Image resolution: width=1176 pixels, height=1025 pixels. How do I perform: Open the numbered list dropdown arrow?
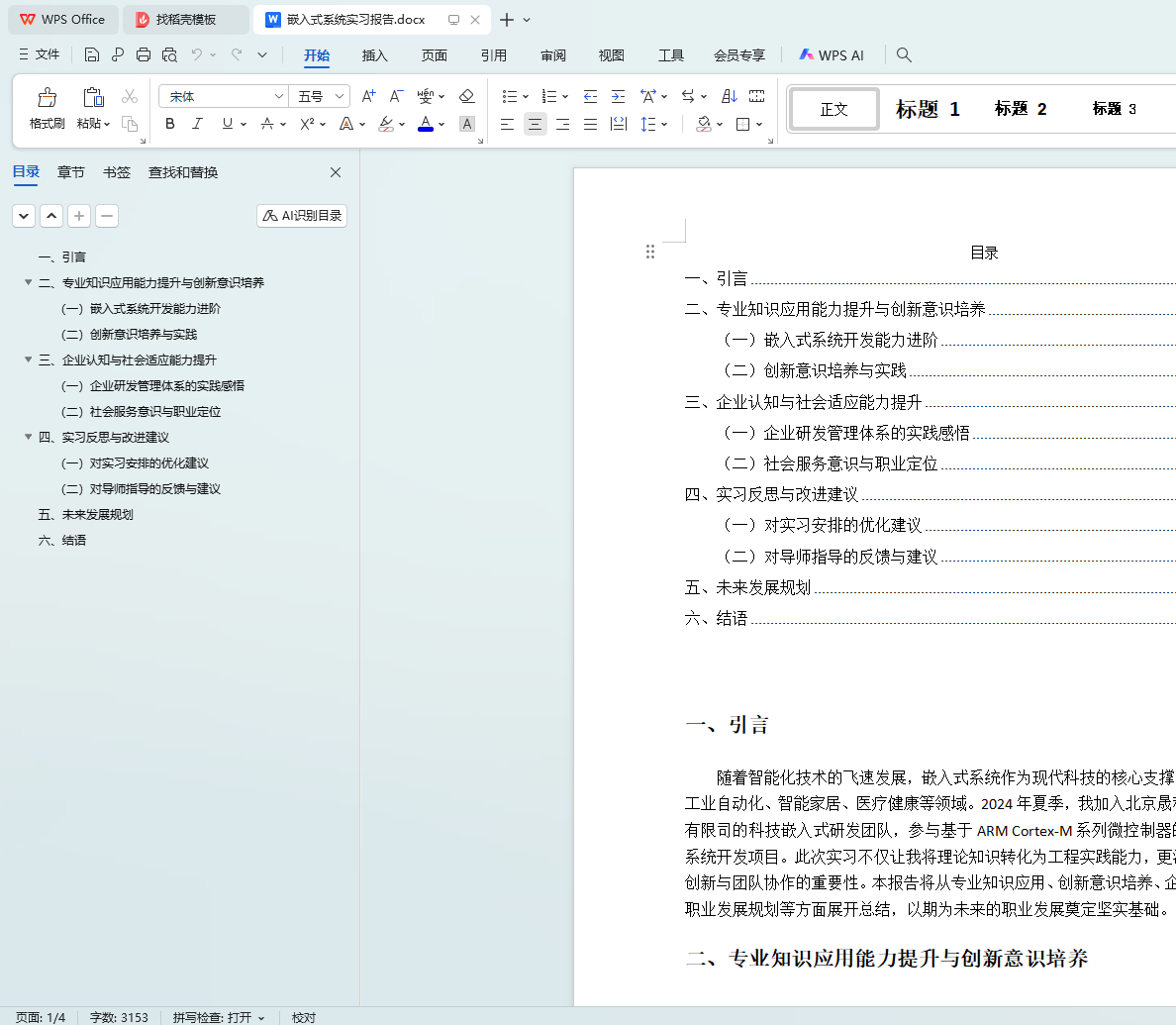(x=565, y=97)
